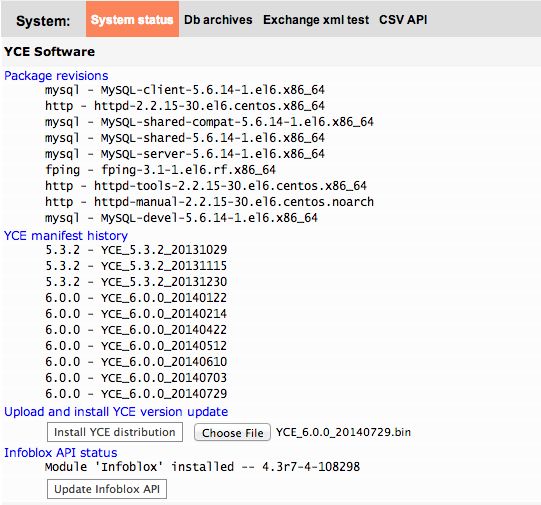This screenshot has height=505, width=541.
Task: Select manifest entry YCE_6.0.0_20140703
Action: (x=136, y=378)
